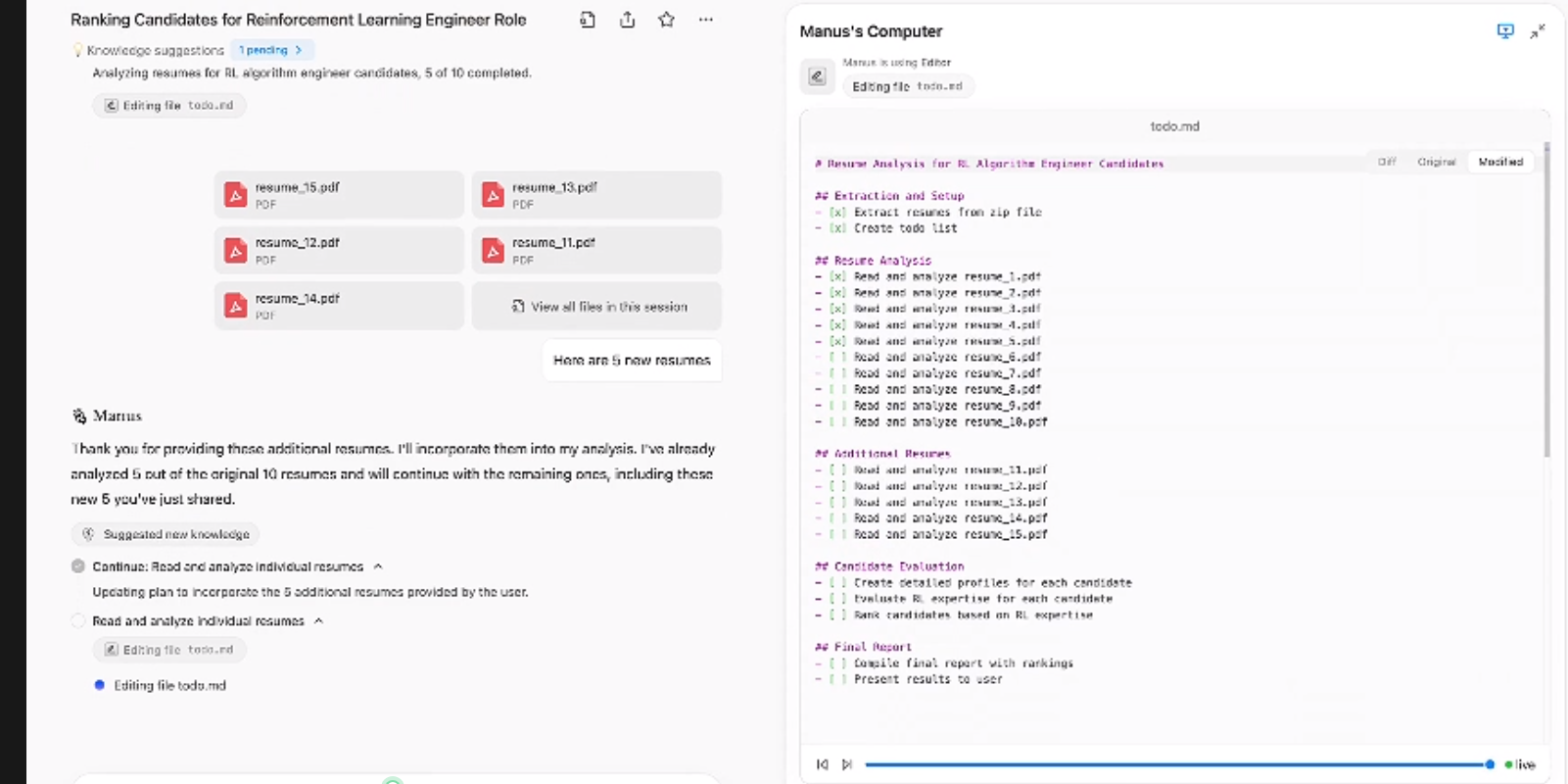
Task: Open the resume_15.pdf attachment
Action: (x=339, y=195)
